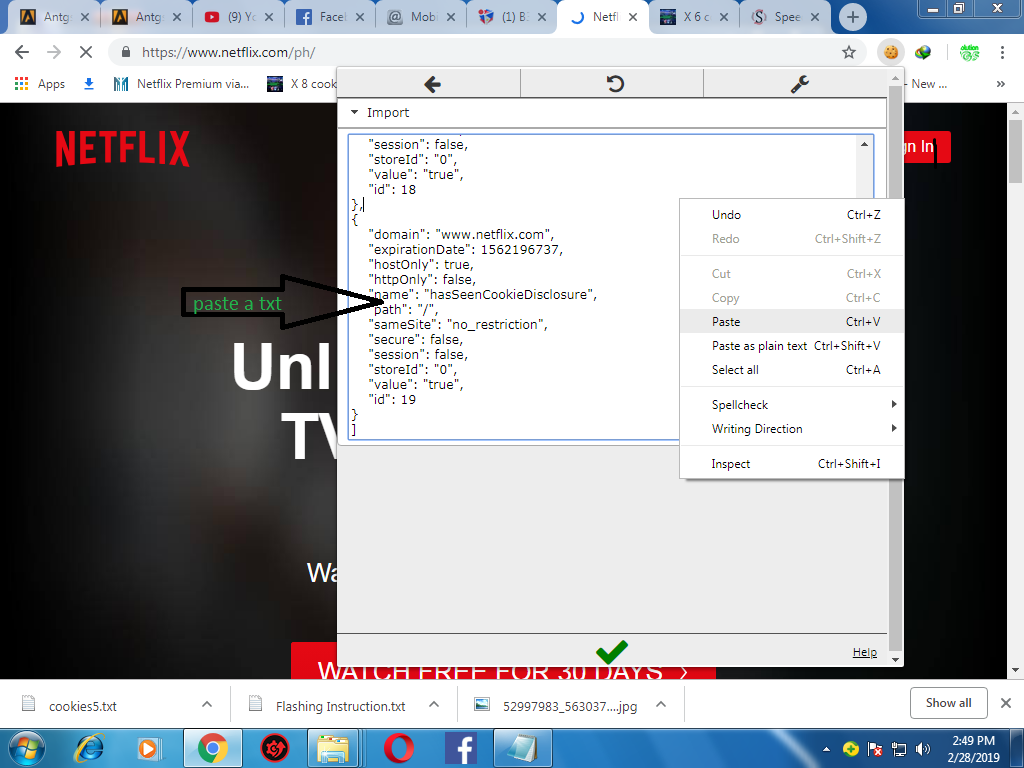The image size is (1024, 768).
Task: Click the Netflix Sign In button
Action: (926, 147)
